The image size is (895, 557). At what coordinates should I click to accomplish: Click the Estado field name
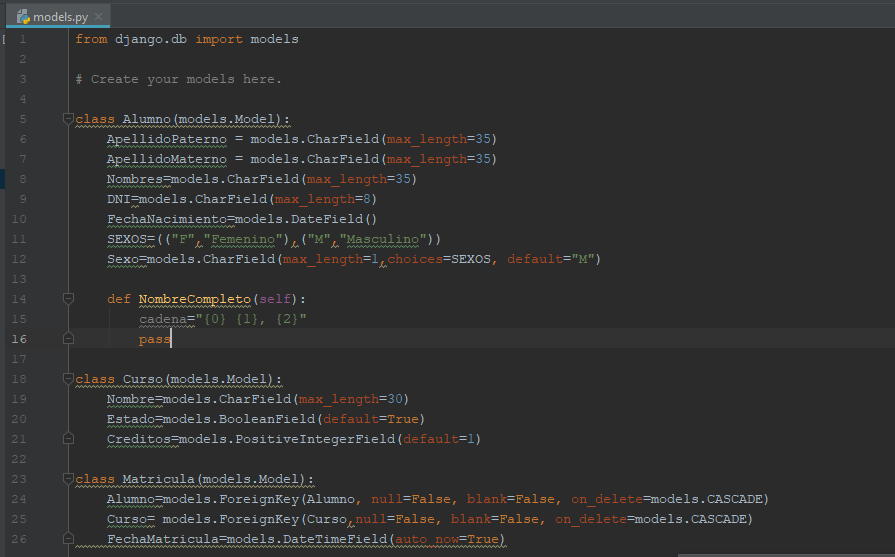tap(131, 418)
